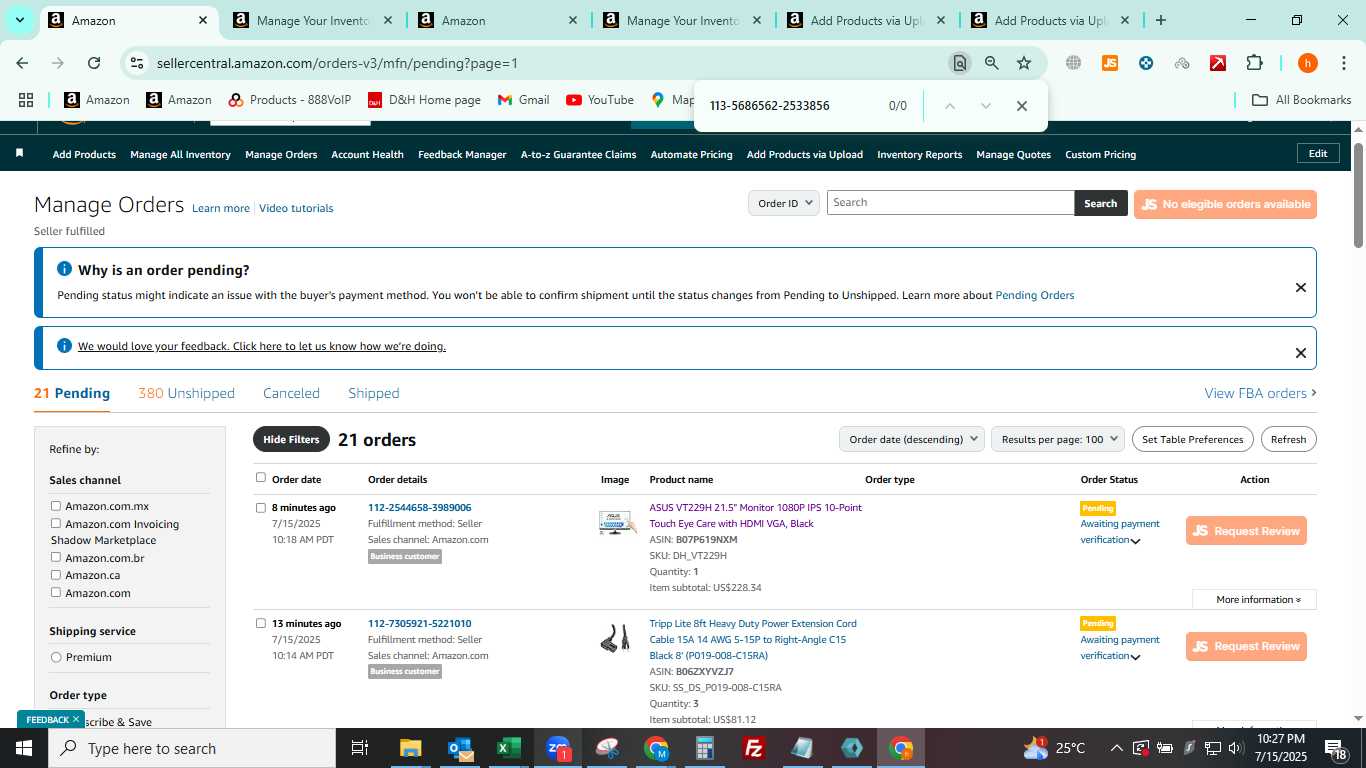Check the Amazon.com sales channel filter
Screen dimensions: 1366x768
[x=56, y=592]
